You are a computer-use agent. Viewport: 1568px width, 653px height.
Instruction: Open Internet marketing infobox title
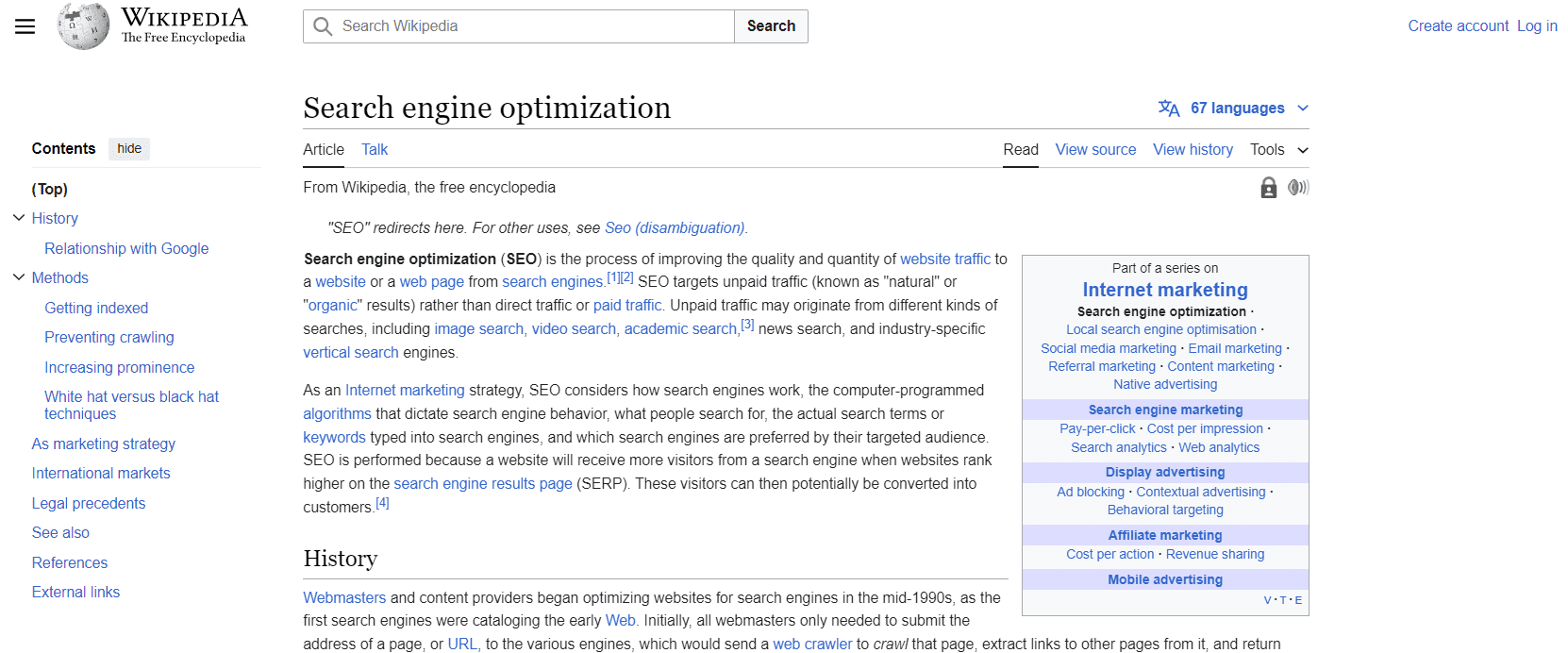1165,290
